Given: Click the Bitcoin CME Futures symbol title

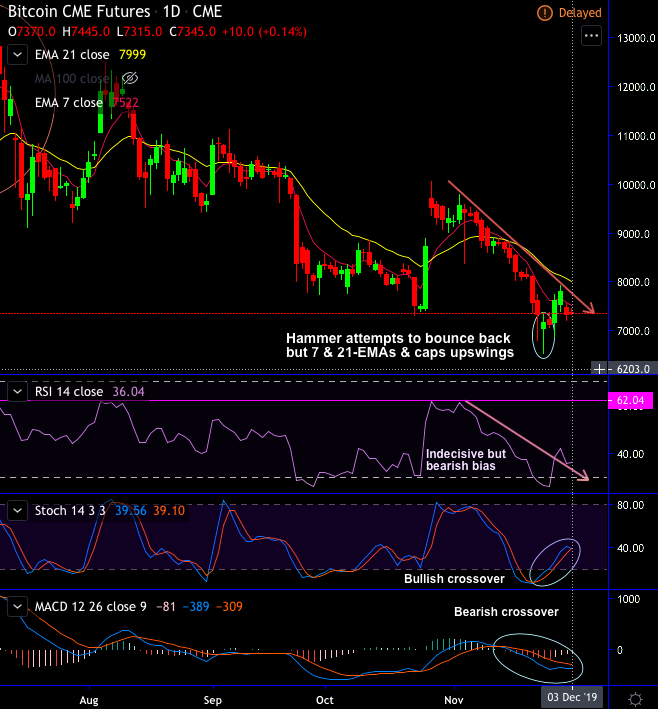Looking at the screenshot, I should [x=79, y=11].
